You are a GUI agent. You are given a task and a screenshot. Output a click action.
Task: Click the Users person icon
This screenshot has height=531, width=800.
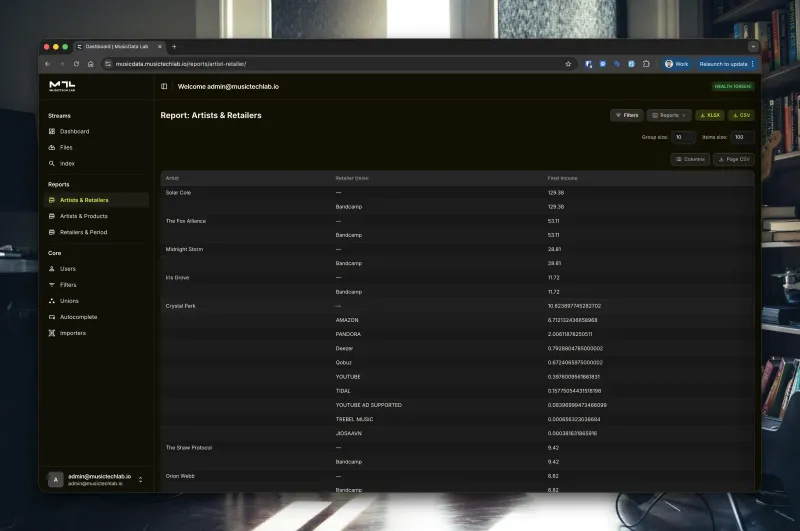coord(52,268)
